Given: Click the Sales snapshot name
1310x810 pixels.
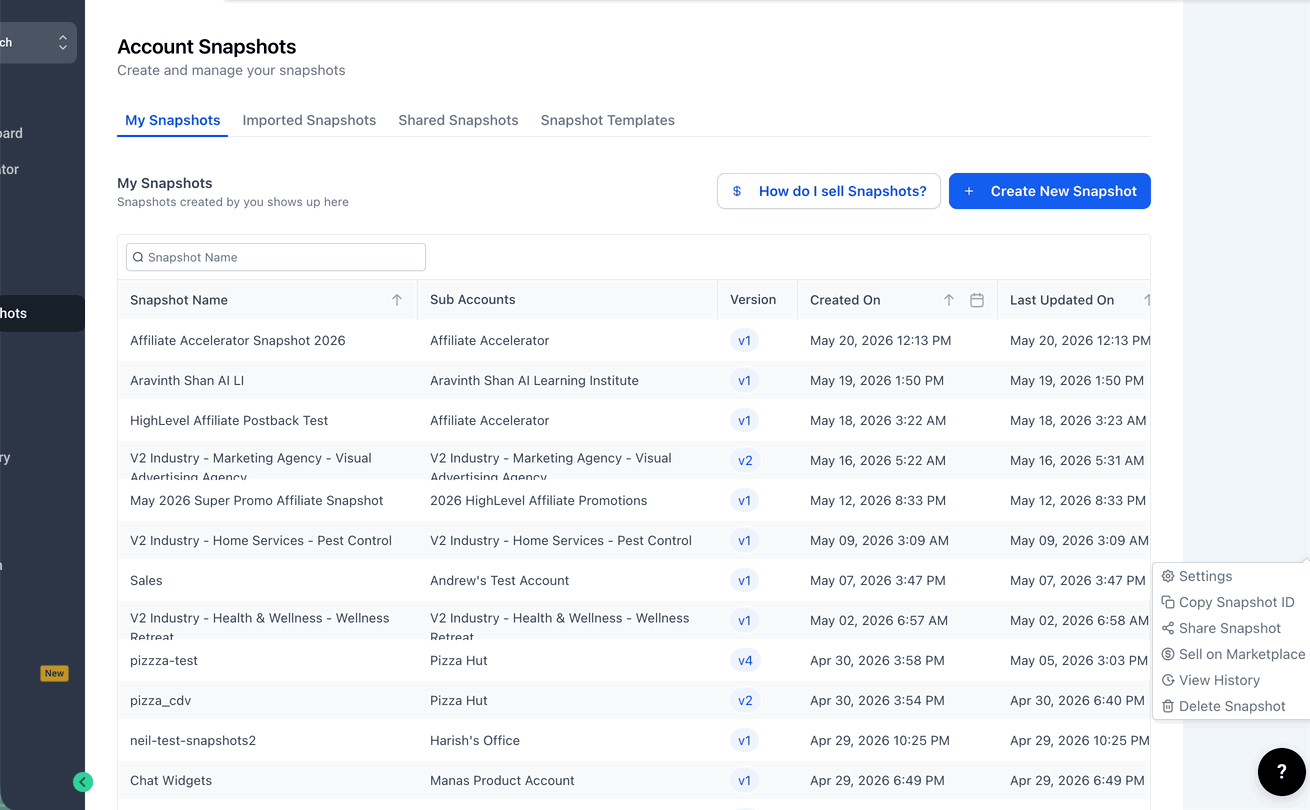Looking at the screenshot, I should point(146,580).
